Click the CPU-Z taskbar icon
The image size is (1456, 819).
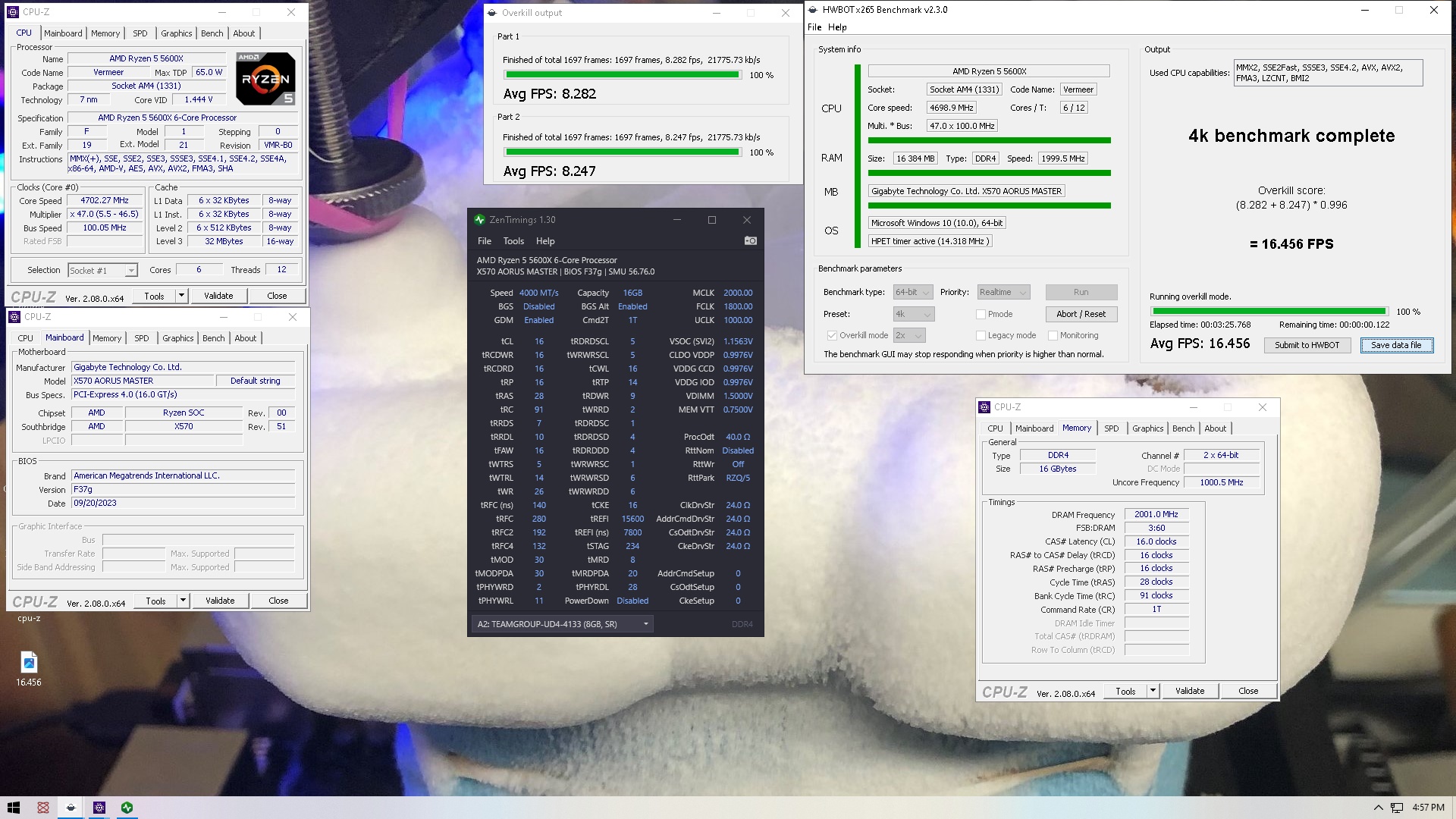(x=99, y=808)
